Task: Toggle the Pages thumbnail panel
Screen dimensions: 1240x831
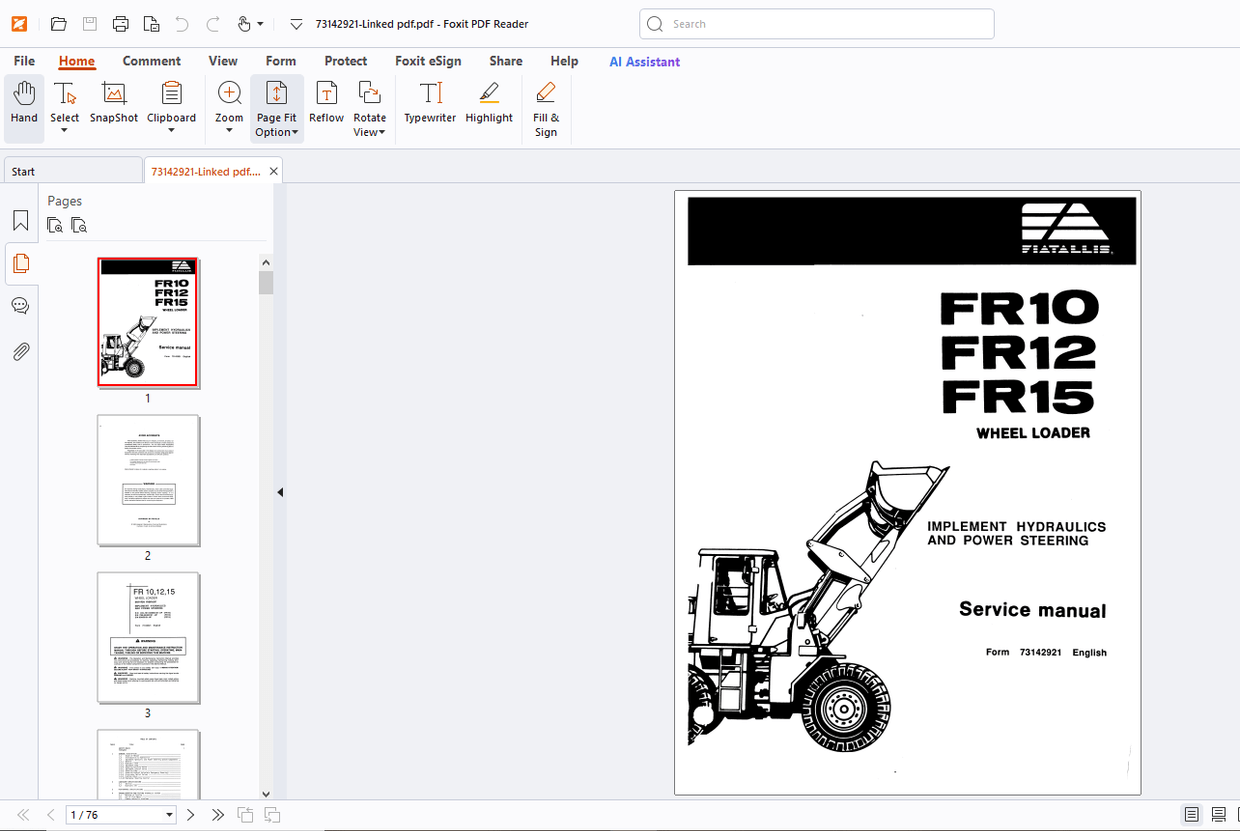Action: tap(20, 264)
